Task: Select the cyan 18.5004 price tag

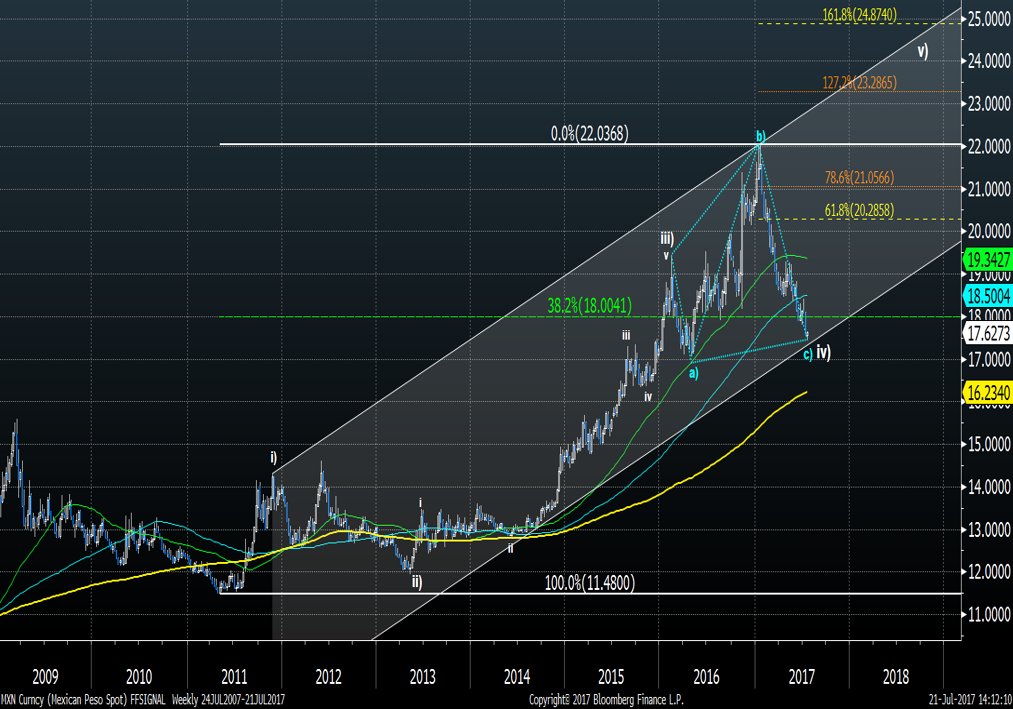Action: point(988,295)
